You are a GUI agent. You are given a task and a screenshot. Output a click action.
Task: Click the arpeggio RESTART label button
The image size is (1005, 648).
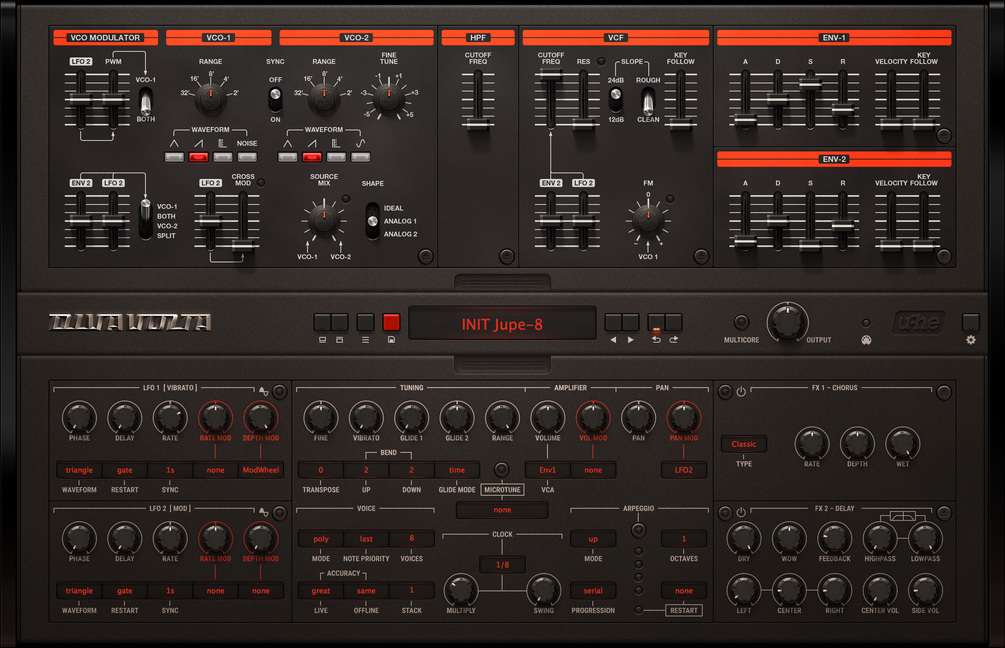tap(684, 610)
